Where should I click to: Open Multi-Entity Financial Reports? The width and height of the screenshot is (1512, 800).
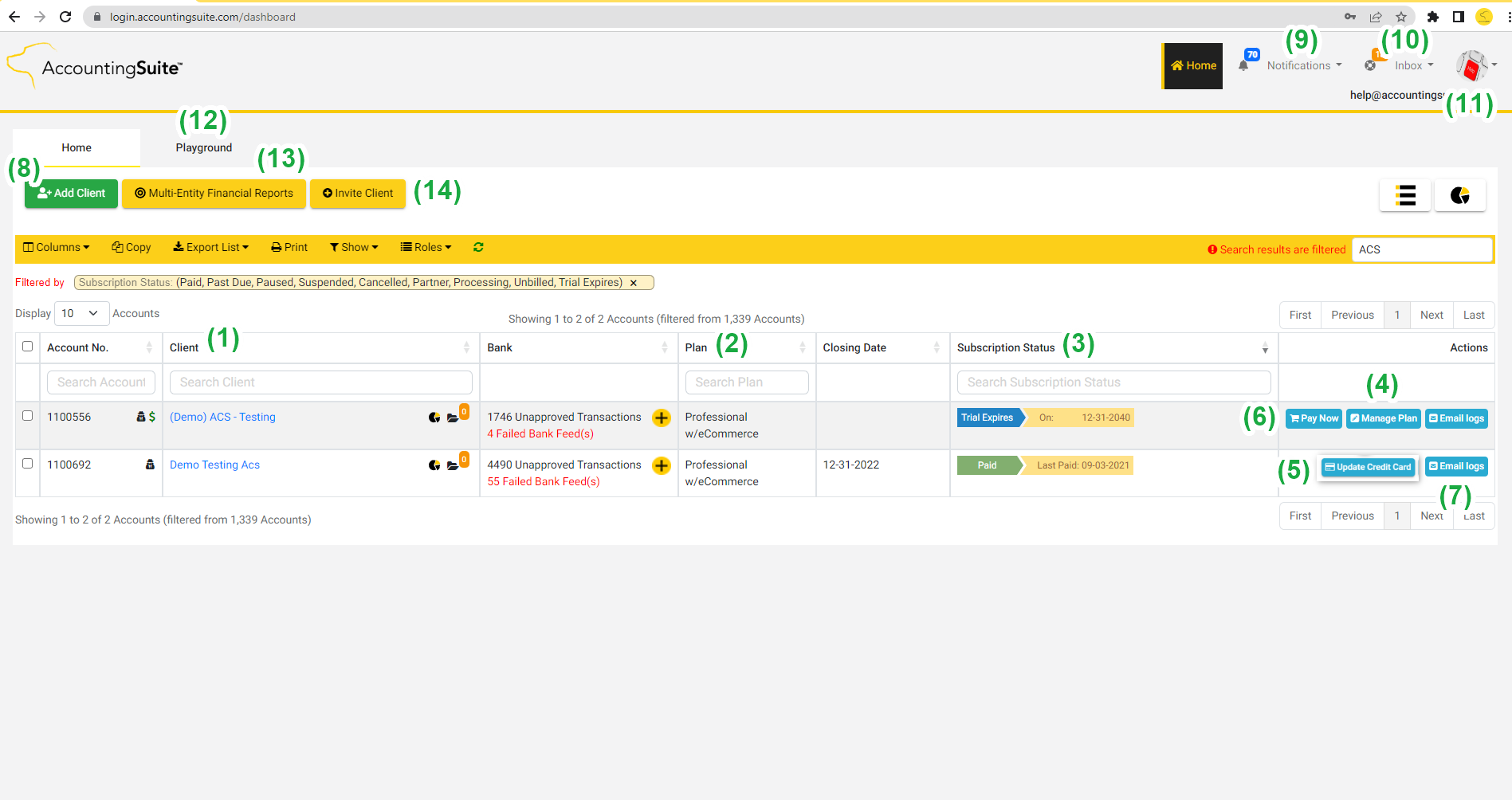tap(214, 194)
